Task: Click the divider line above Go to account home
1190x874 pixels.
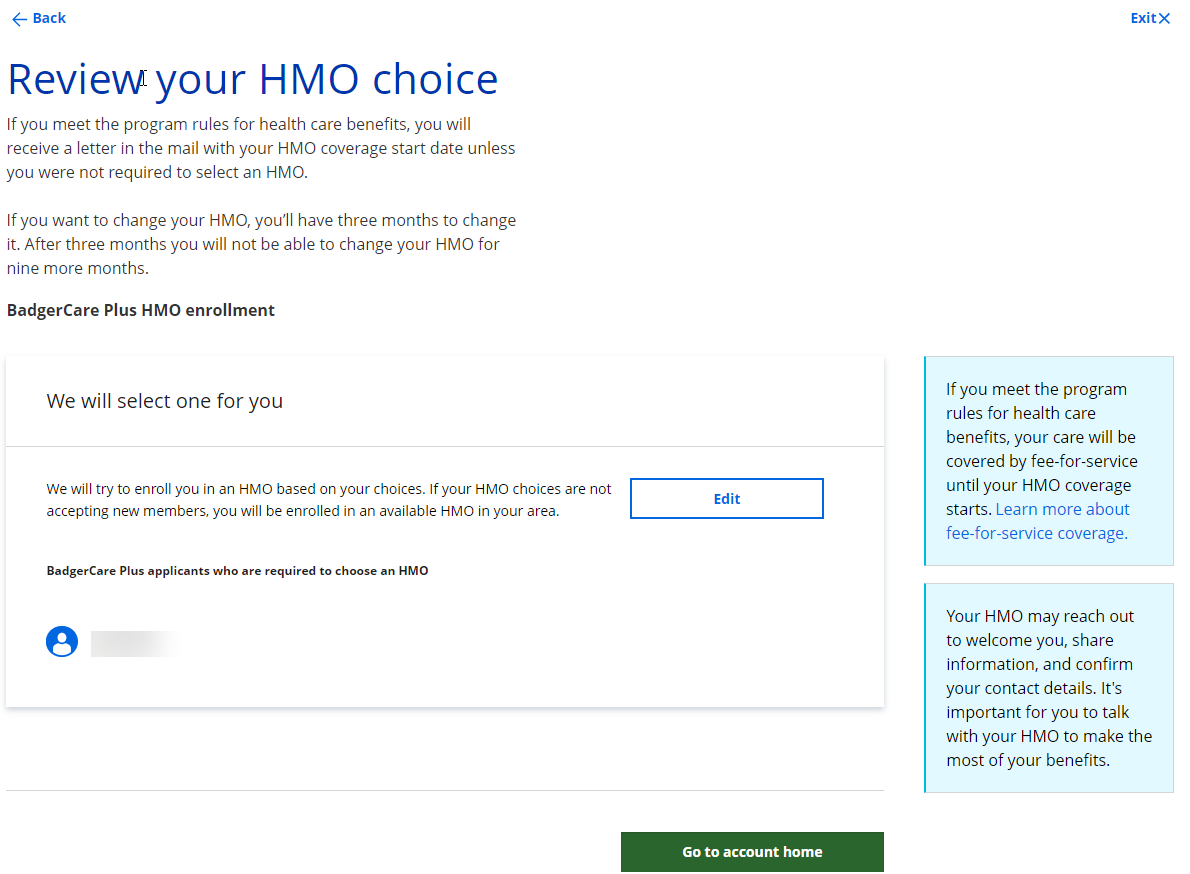Action: pyautogui.click(x=445, y=791)
